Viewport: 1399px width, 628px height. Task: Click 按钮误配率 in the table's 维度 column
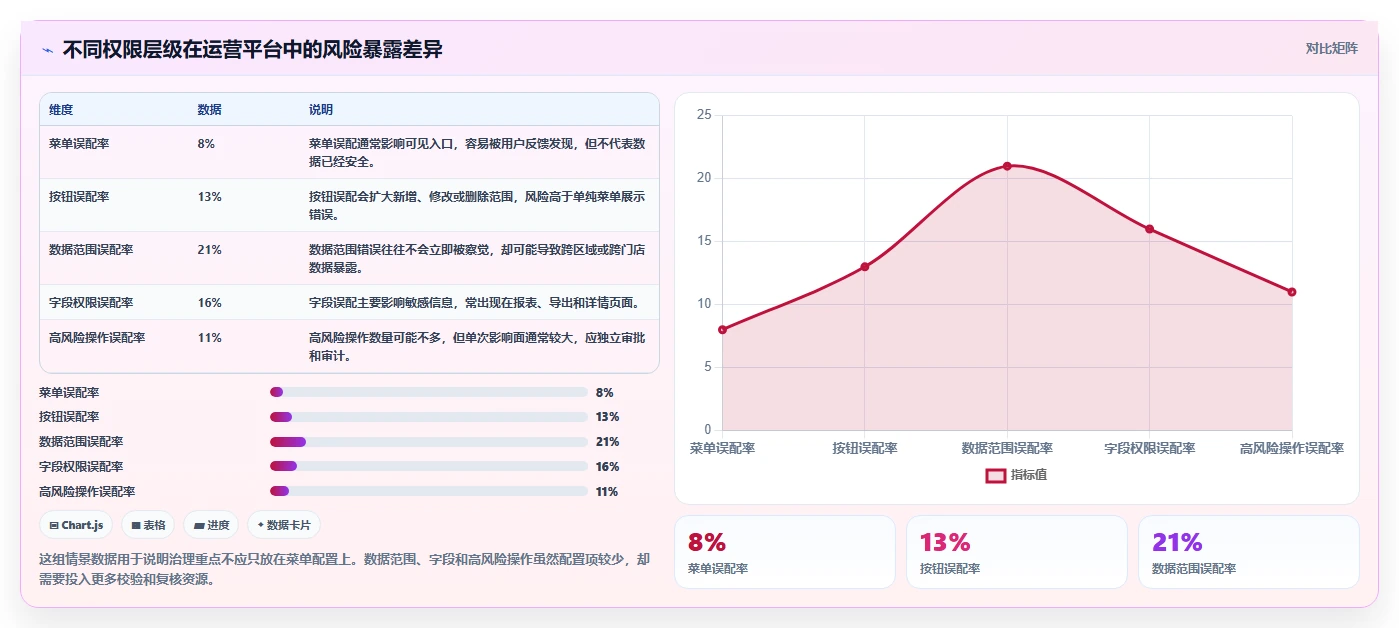[x=79, y=197]
